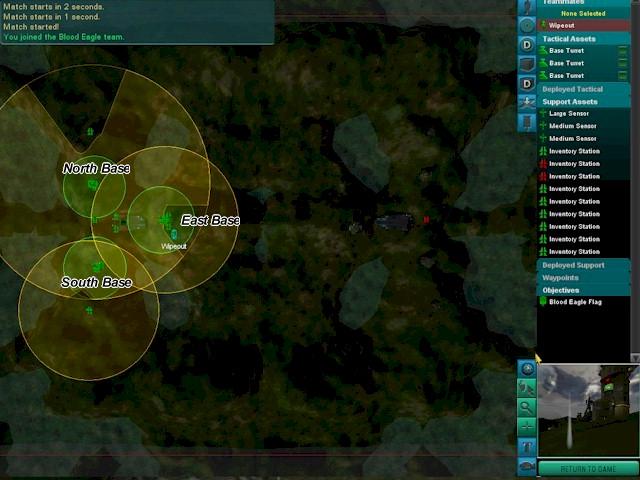Select the green icon inside North Base circle
640x480 pixels.
click(93, 185)
